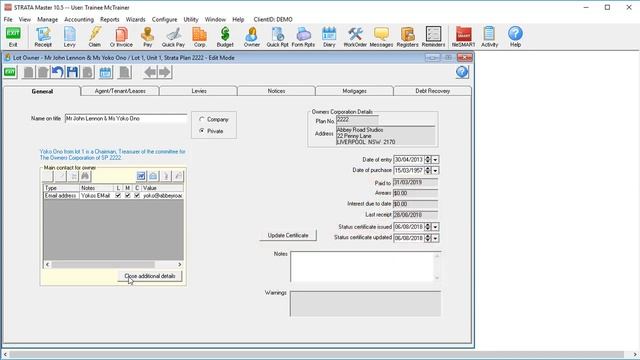Click the binoculars search icon in contact panel
This screenshot has width=640, height=360.
[85, 176]
